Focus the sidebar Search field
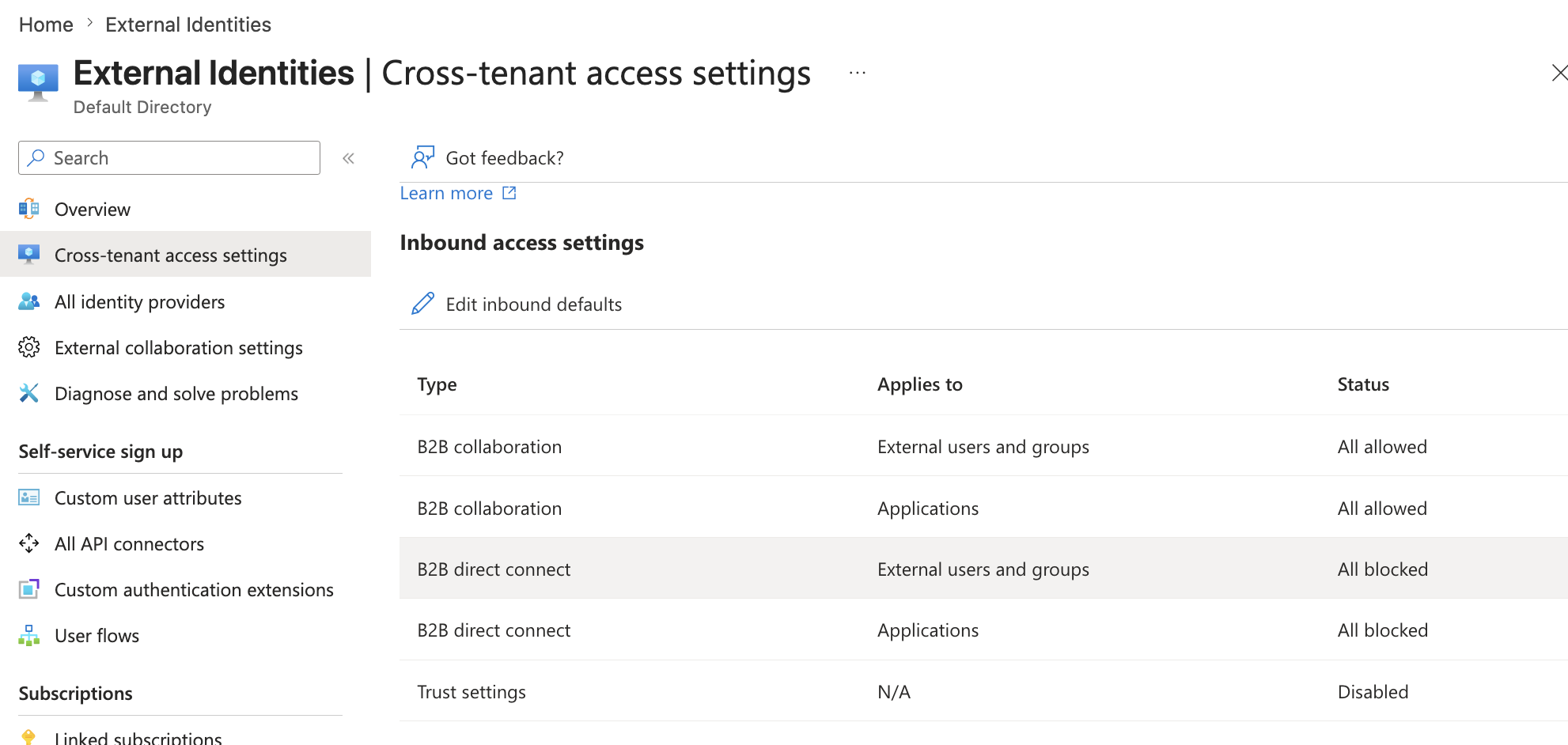Image resolution: width=1568 pixels, height=745 pixels. [x=169, y=158]
